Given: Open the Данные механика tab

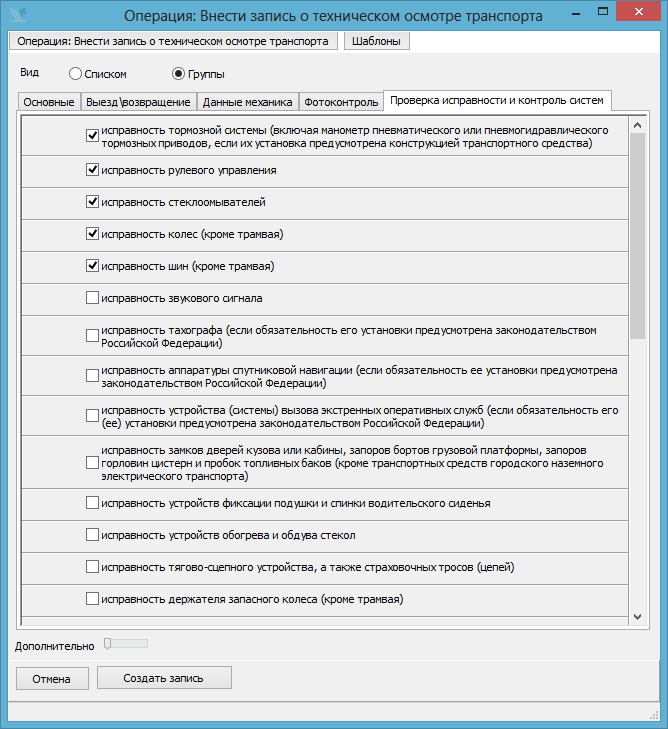Looking at the screenshot, I should coord(247,102).
